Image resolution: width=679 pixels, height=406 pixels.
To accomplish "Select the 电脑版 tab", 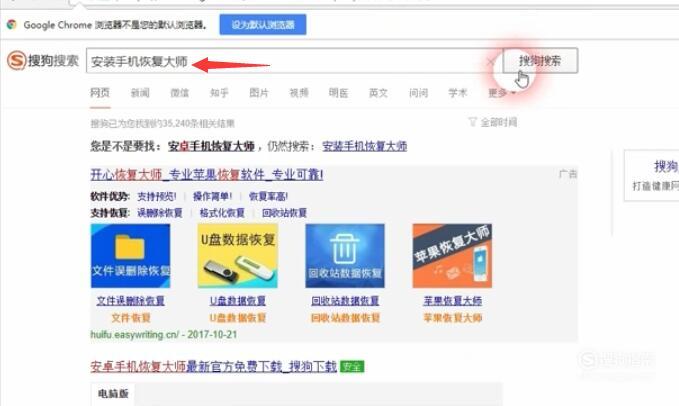I will point(113,393).
